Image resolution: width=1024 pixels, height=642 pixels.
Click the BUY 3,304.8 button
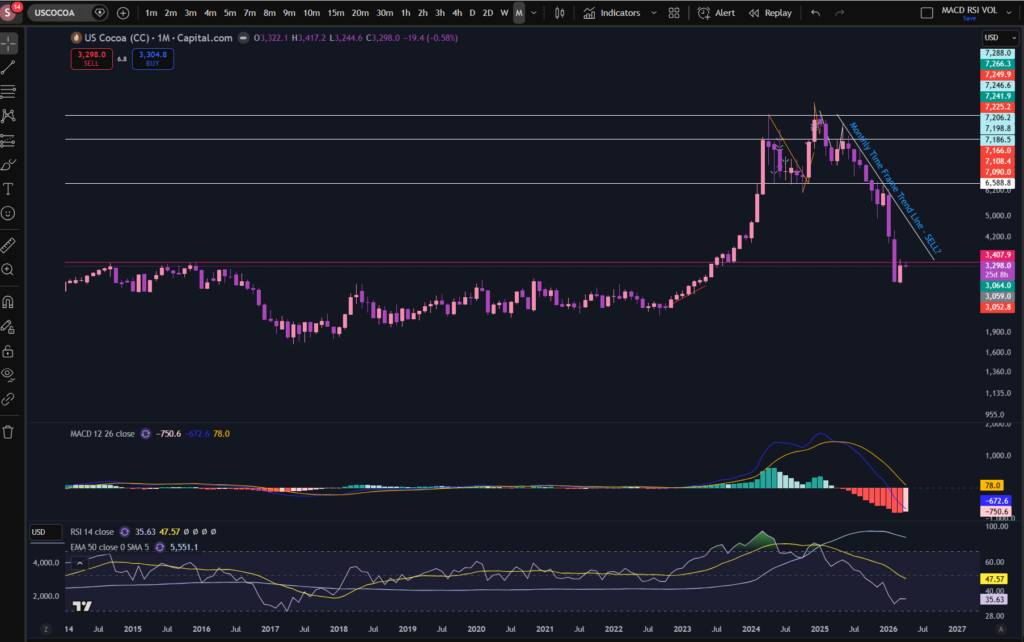coord(153,59)
